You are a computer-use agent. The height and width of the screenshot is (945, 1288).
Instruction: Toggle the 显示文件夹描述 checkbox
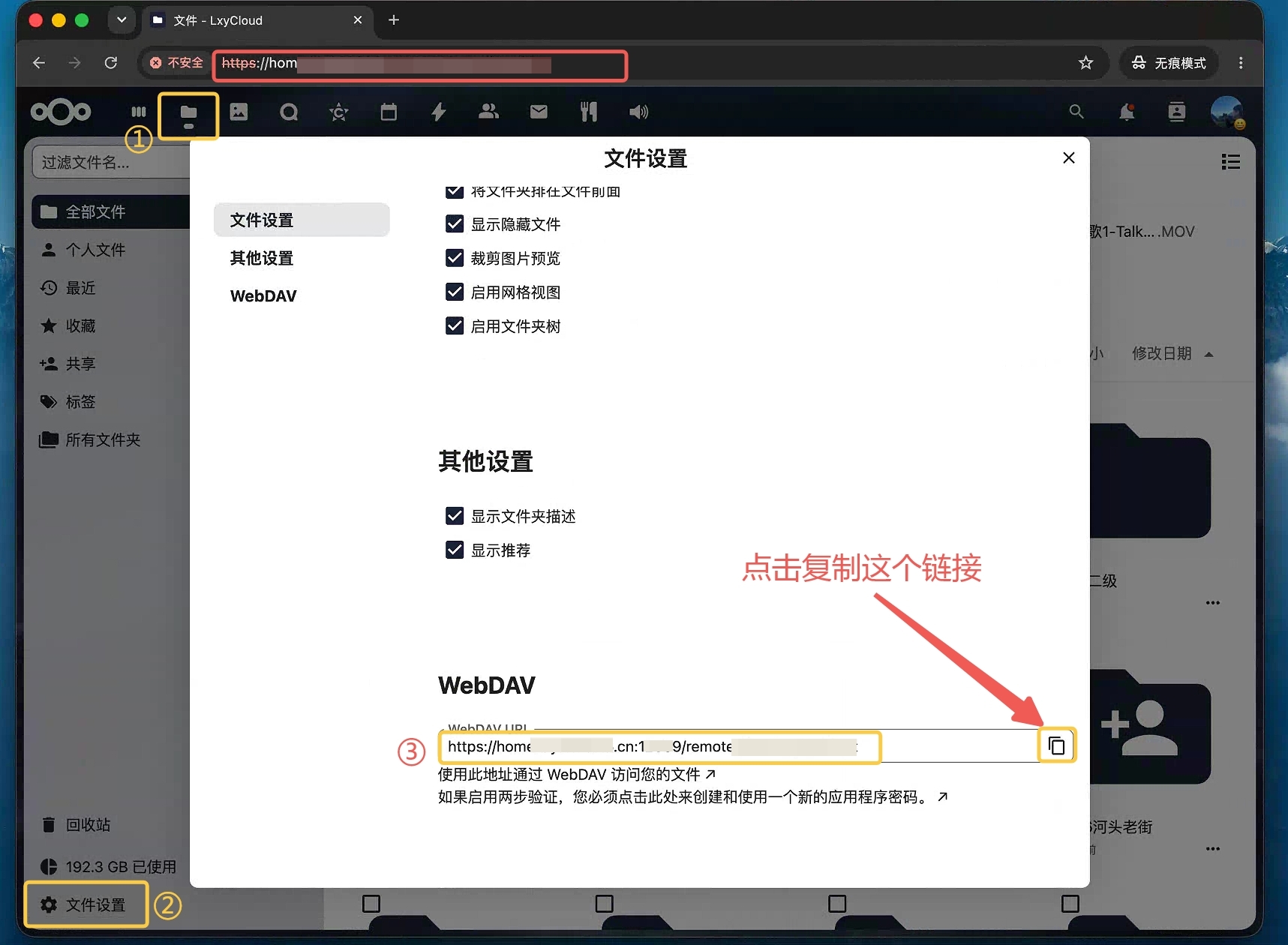[455, 516]
